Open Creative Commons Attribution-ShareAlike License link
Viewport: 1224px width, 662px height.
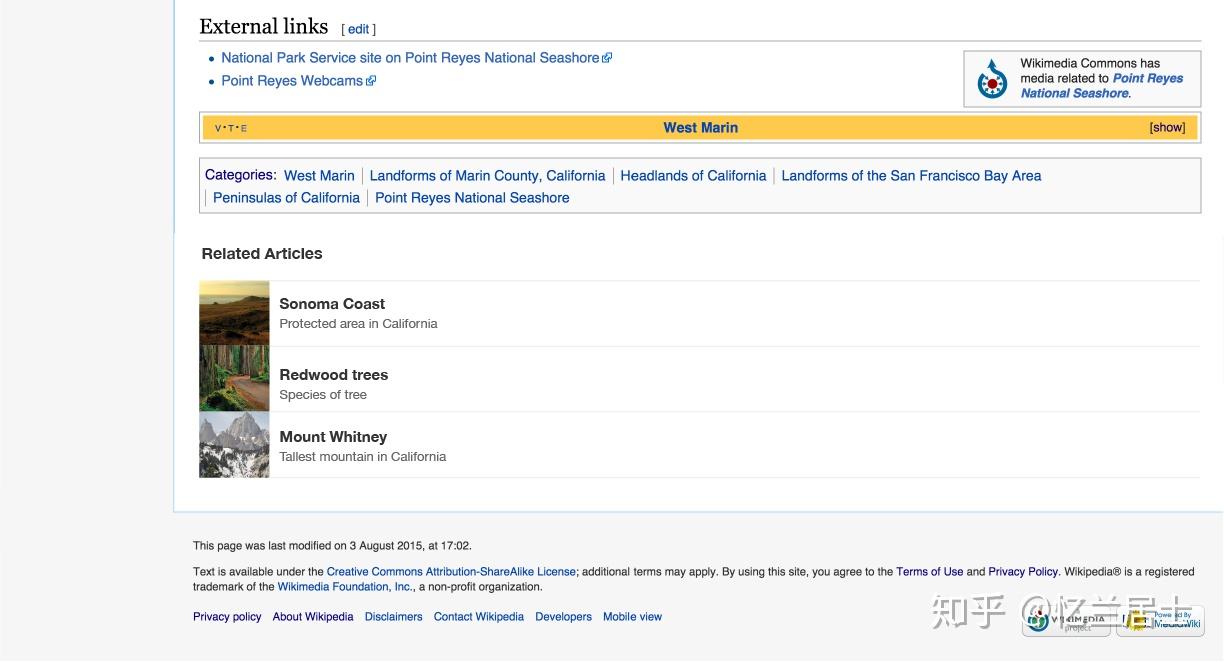pyautogui.click(x=451, y=572)
